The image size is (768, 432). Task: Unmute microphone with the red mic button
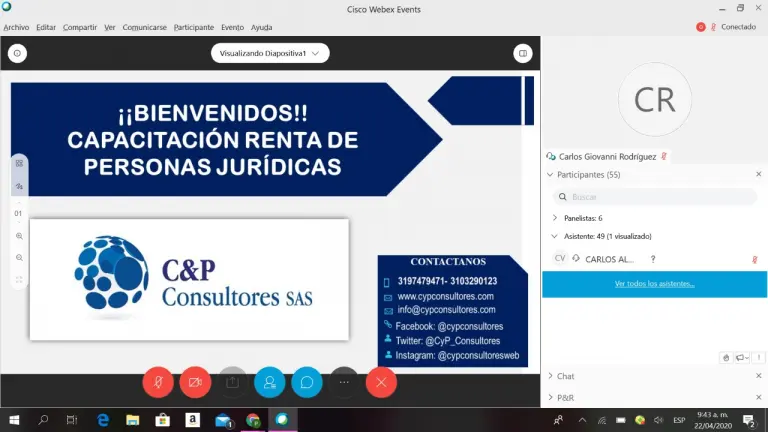click(157, 381)
